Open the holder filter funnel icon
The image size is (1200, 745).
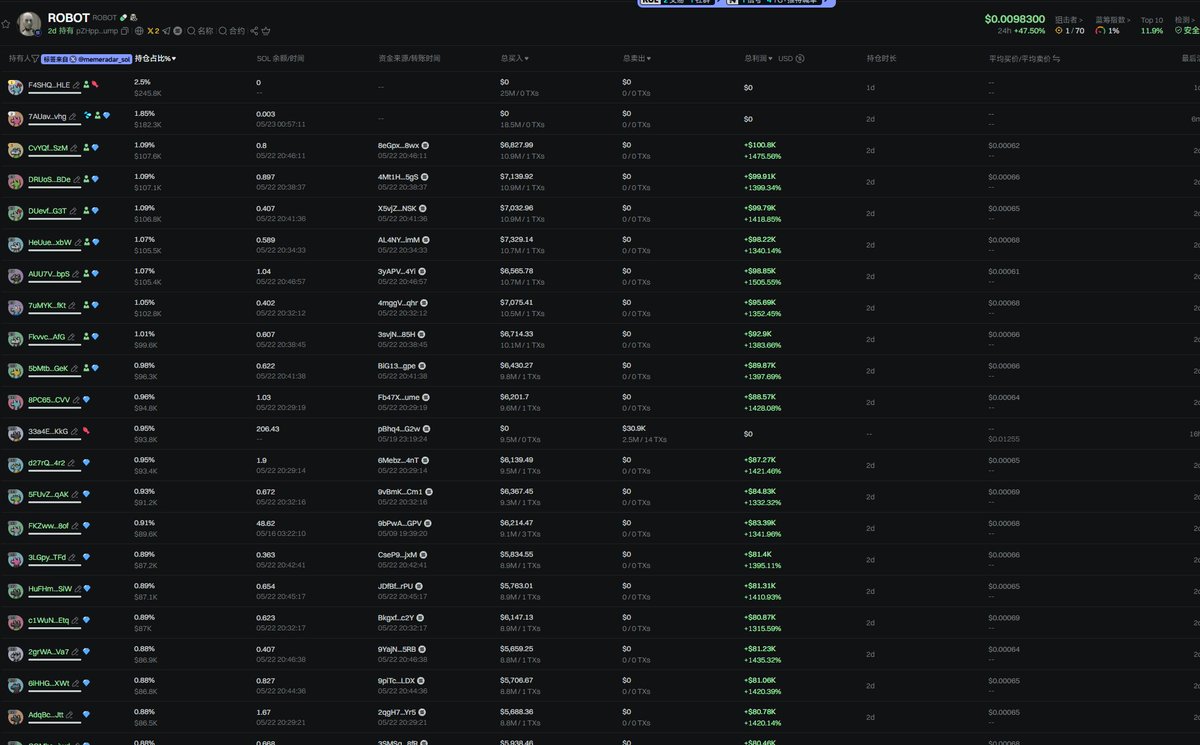[35, 59]
